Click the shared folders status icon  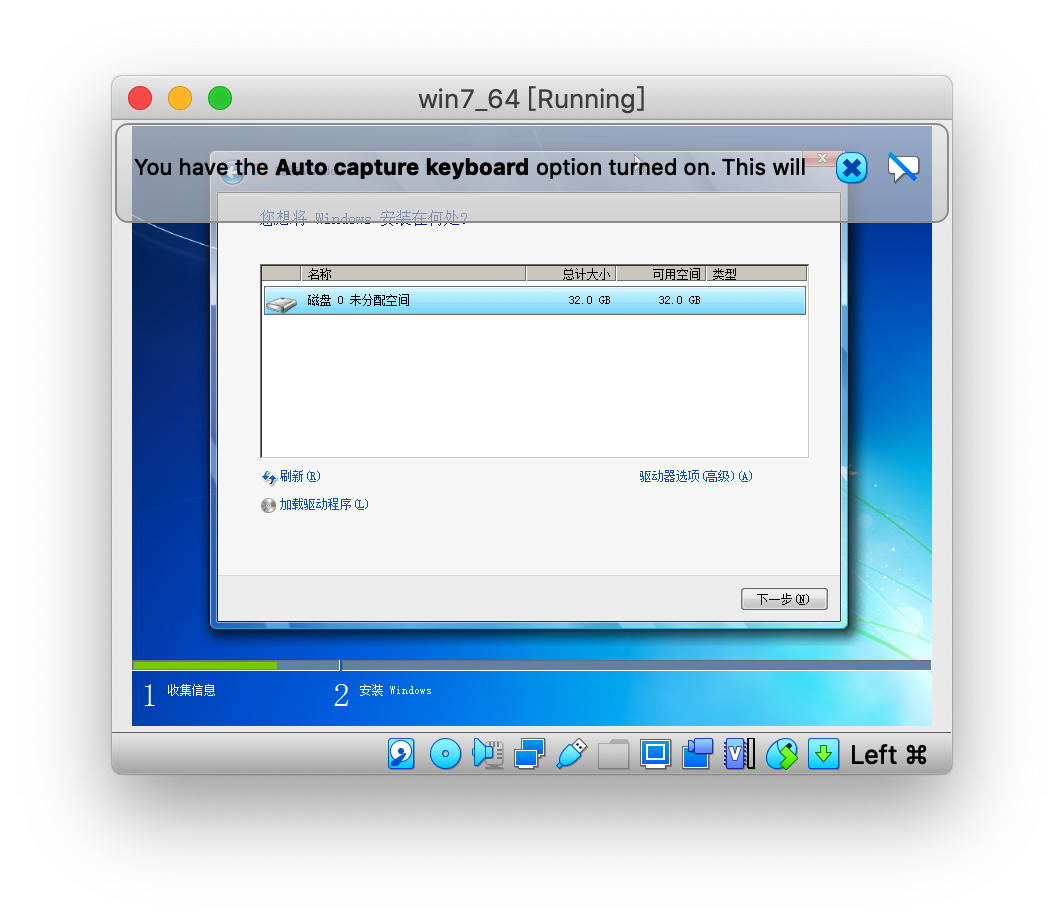point(613,754)
